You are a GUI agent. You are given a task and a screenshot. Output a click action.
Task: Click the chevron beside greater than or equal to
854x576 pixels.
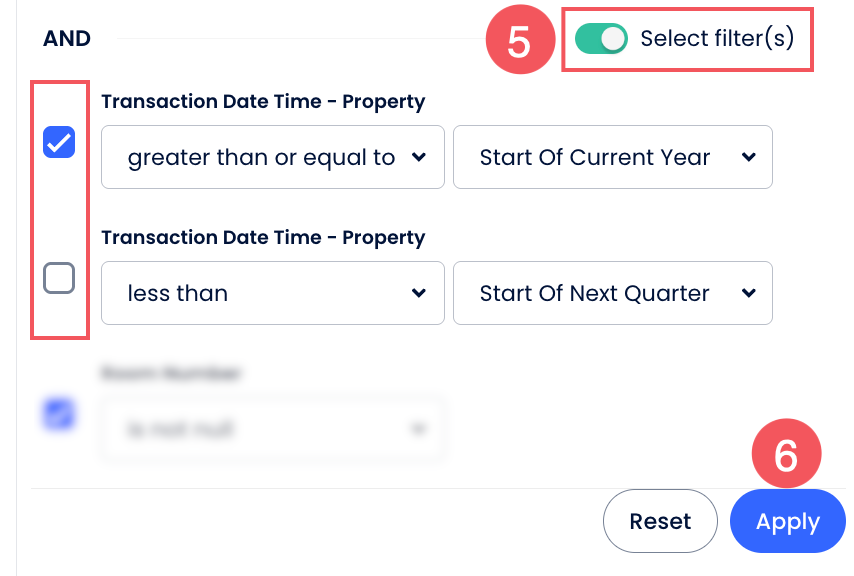[x=419, y=157]
